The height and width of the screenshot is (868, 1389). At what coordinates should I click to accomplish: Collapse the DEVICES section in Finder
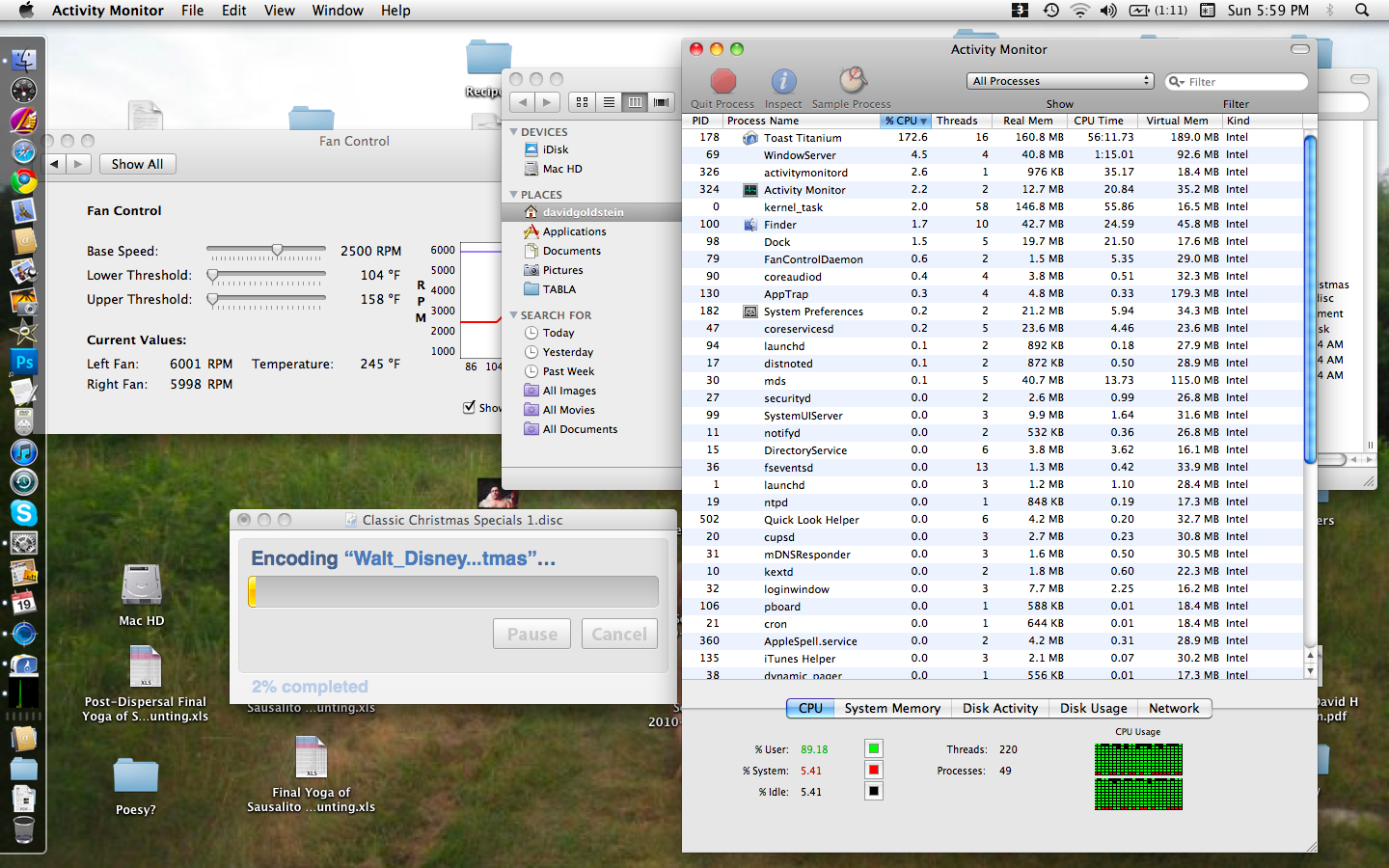(514, 132)
